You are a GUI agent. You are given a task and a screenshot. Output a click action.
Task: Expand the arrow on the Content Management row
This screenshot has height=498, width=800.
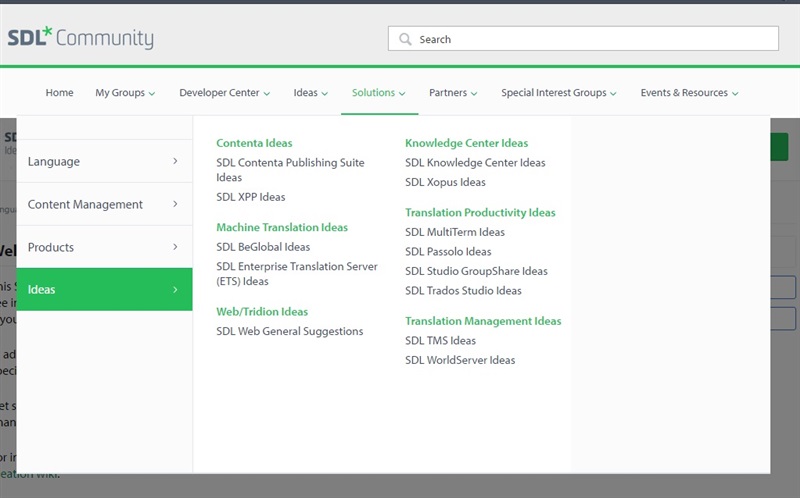coord(175,204)
